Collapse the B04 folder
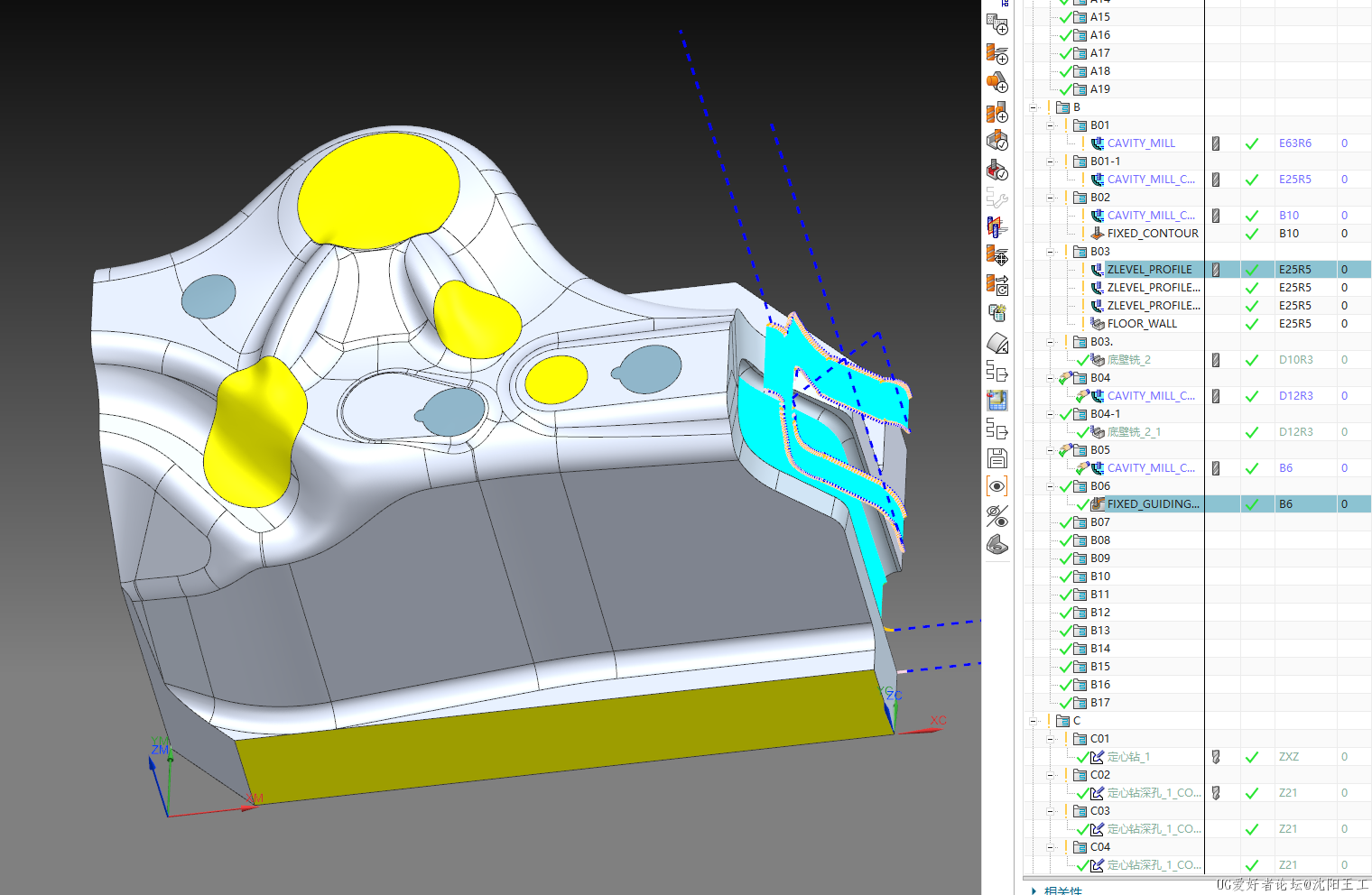Screen dimensions: 1372x895 pyautogui.click(x=1051, y=378)
